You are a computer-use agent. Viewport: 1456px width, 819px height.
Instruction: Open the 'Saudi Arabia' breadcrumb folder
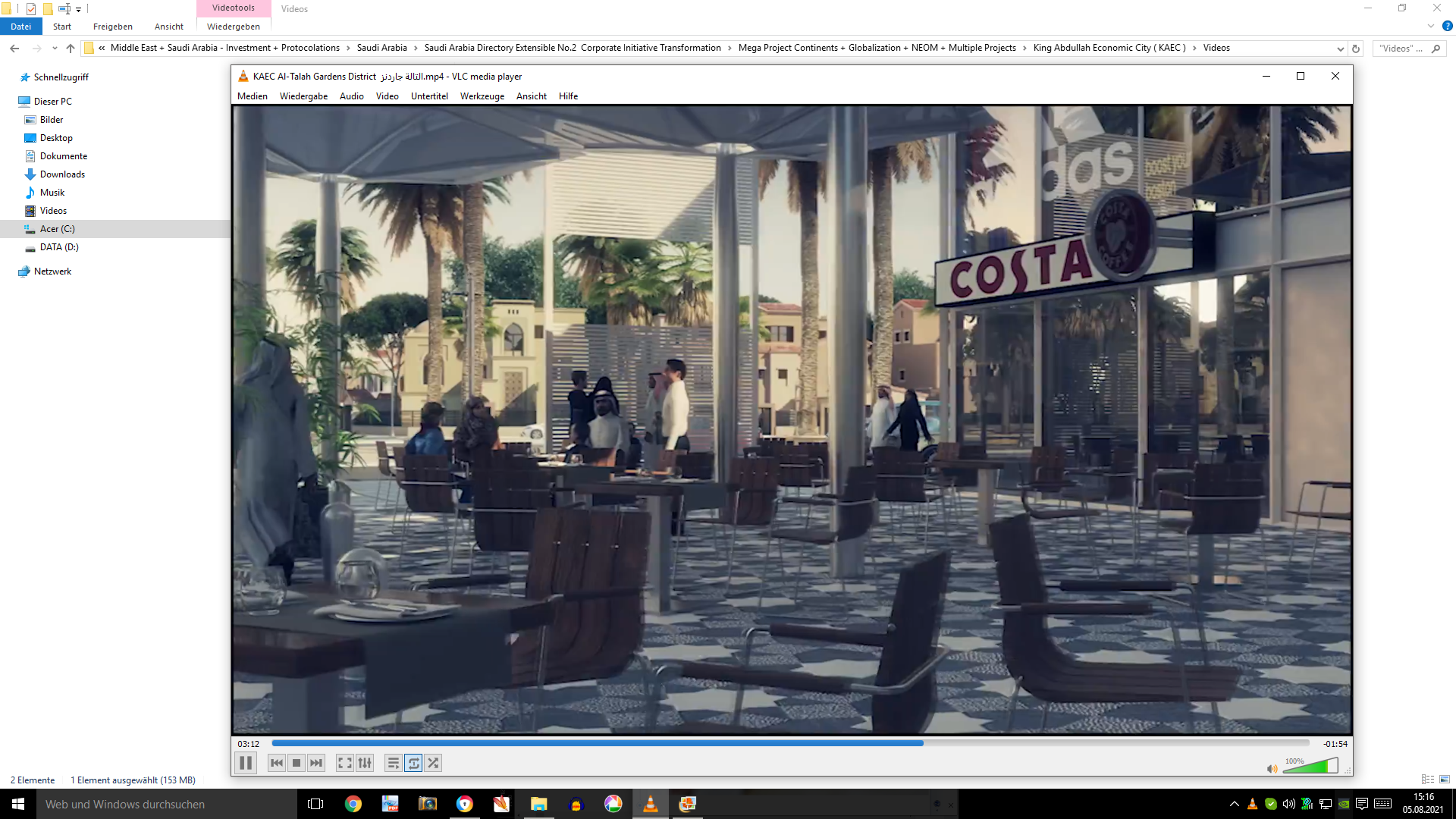pyautogui.click(x=381, y=48)
